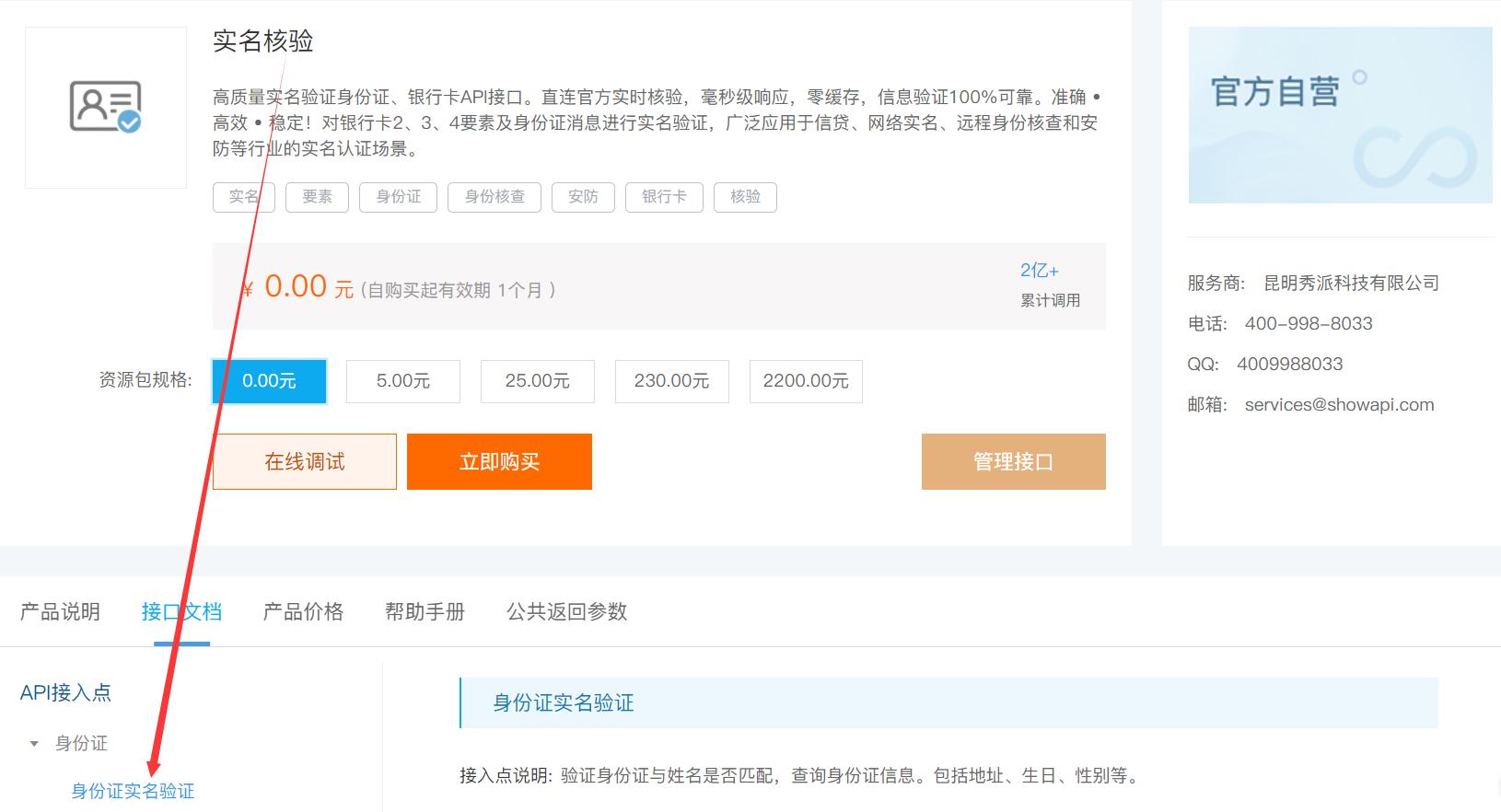Viewport: 1501px width, 812px height.
Task: Choose the 0.00元 resource package
Action: tap(269, 381)
